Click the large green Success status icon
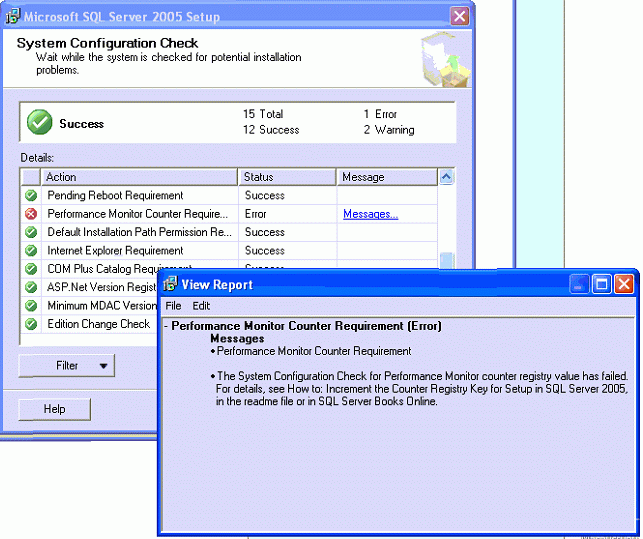Image resolution: width=643 pixels, height=539 pixels. coord(39,123)
